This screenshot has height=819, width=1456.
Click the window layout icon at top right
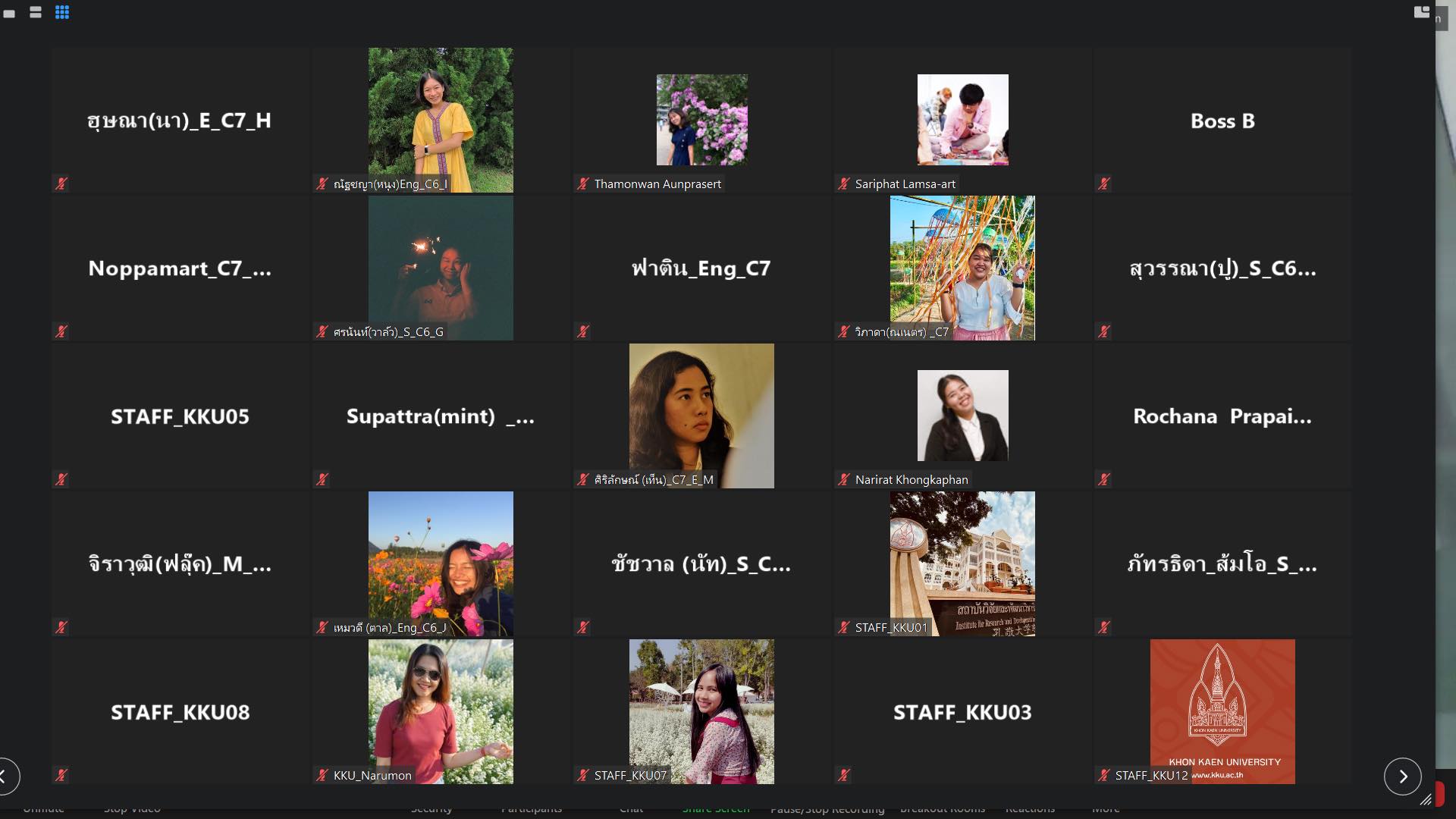pyautogui.click(x=1422, y=11)
